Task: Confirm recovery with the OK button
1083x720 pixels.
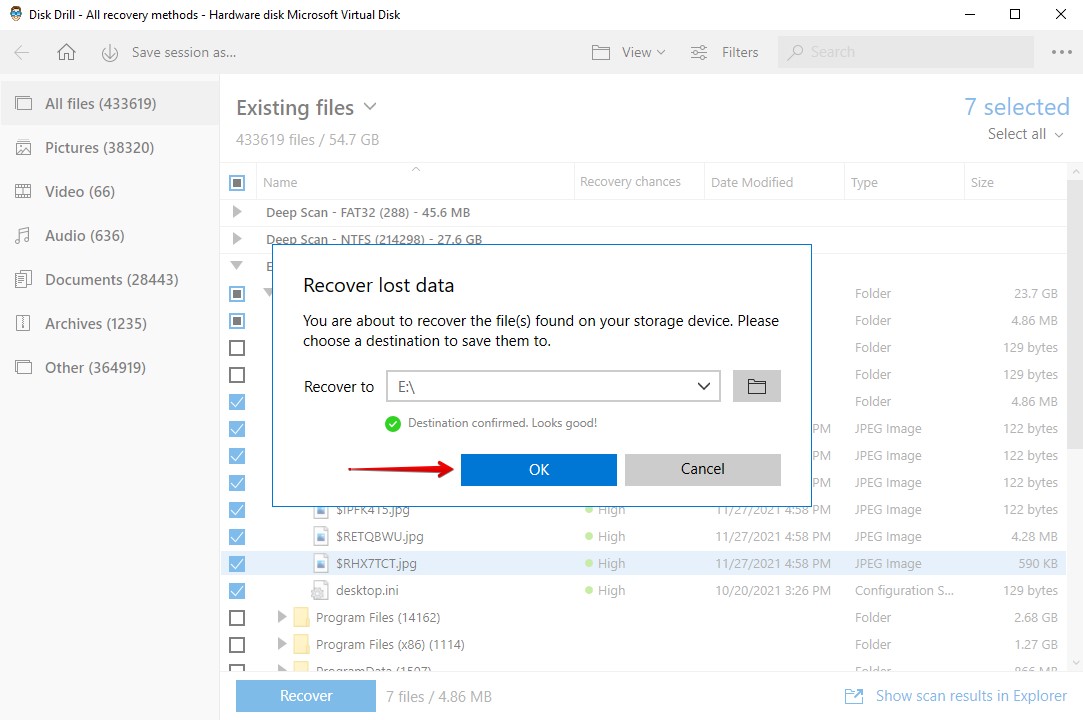Action: pos(539,470)
